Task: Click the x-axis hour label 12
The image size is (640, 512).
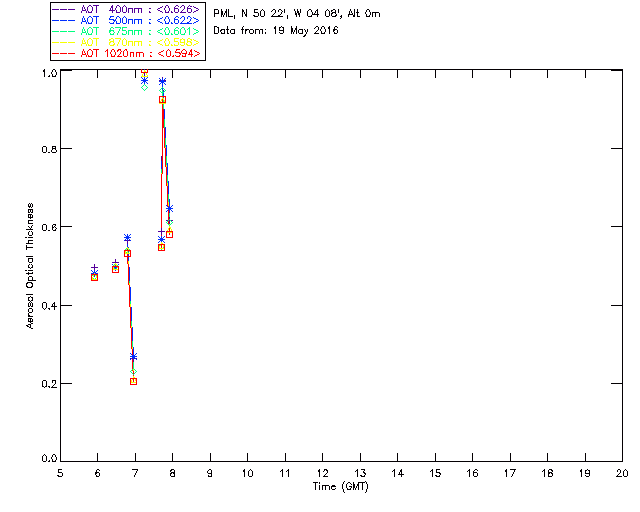Action: (x=322, y=473)
